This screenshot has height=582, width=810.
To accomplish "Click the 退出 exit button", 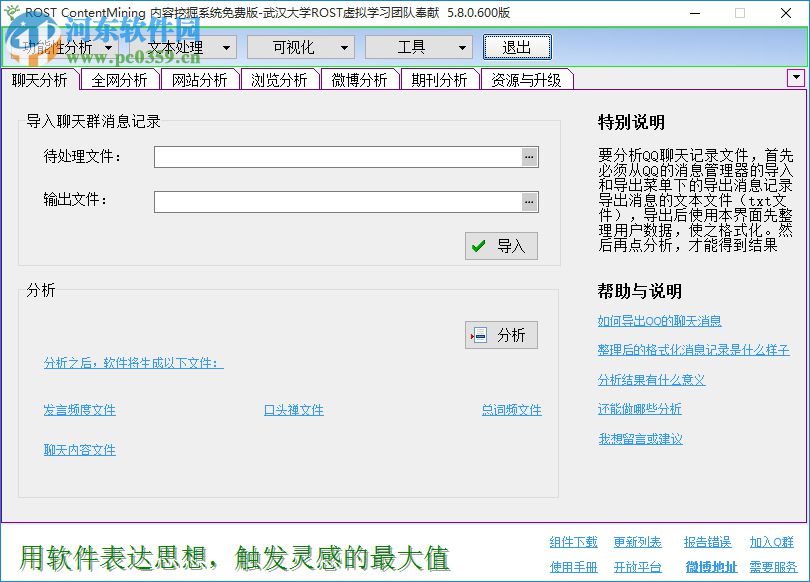I will tap(517, 46).
